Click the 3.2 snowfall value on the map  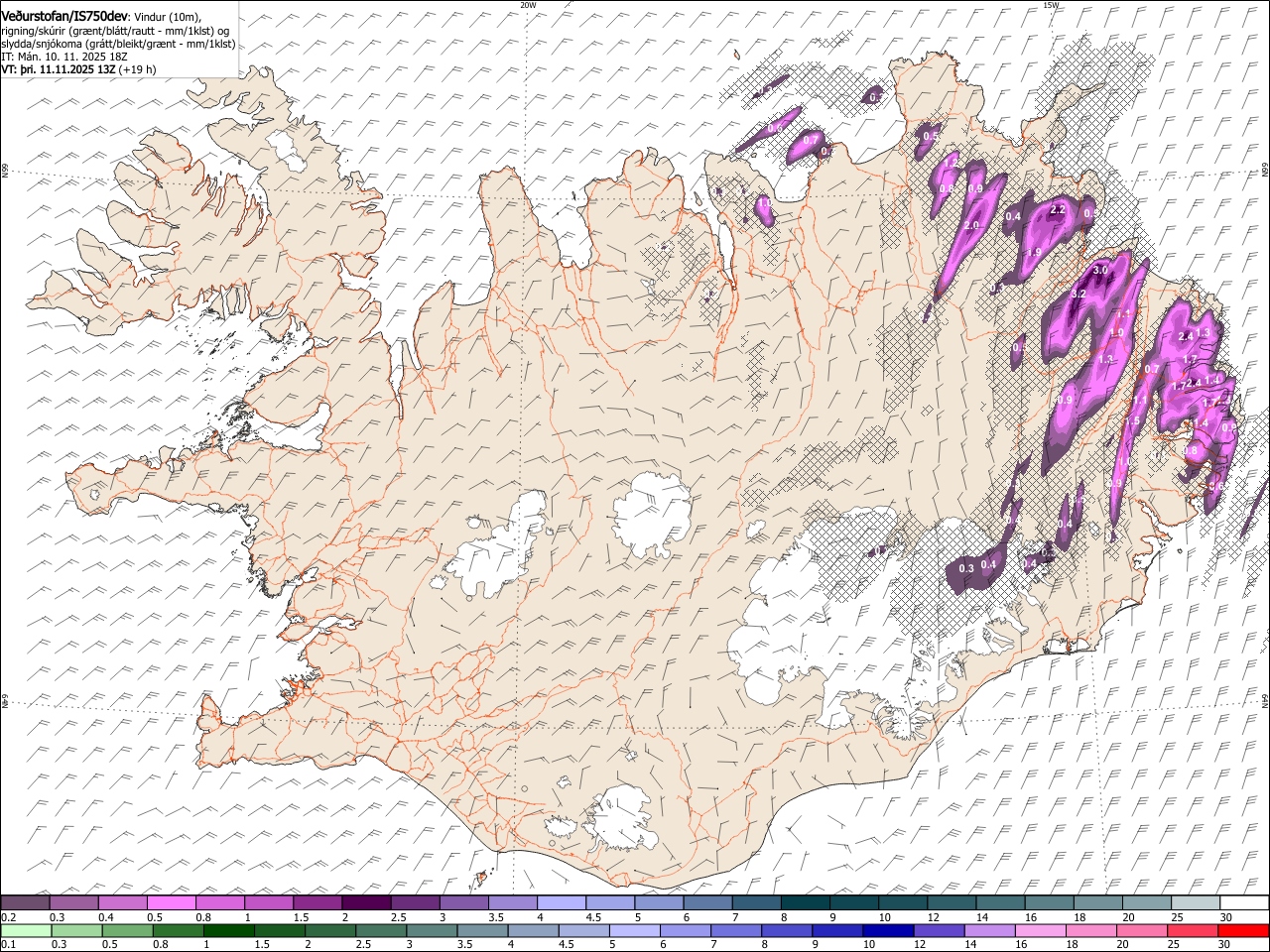[1080, 295]
